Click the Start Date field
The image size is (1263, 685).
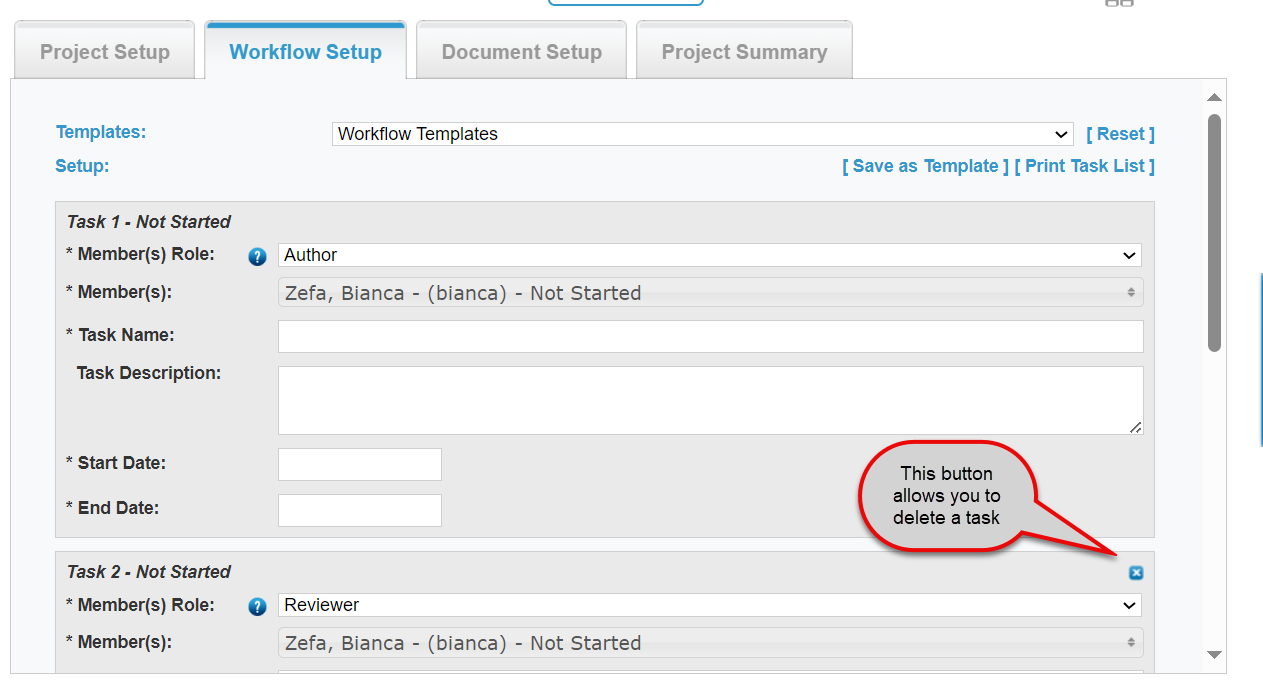[x=360, y=464]
